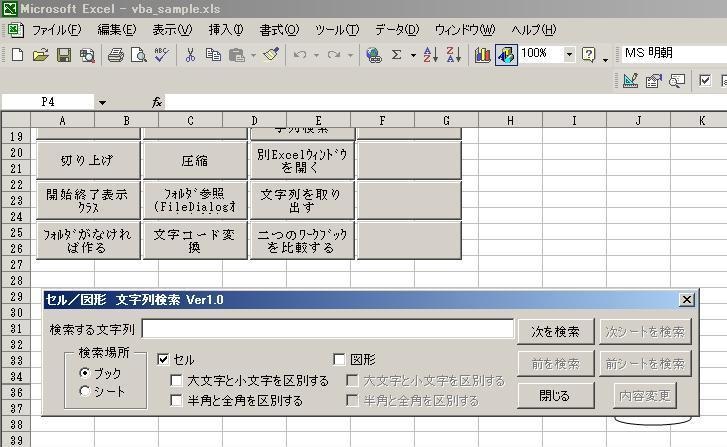Viewport: 727px width, 447px height.
Task: Click the AutoSum sigma icon
Action: (x=396, y=55)
